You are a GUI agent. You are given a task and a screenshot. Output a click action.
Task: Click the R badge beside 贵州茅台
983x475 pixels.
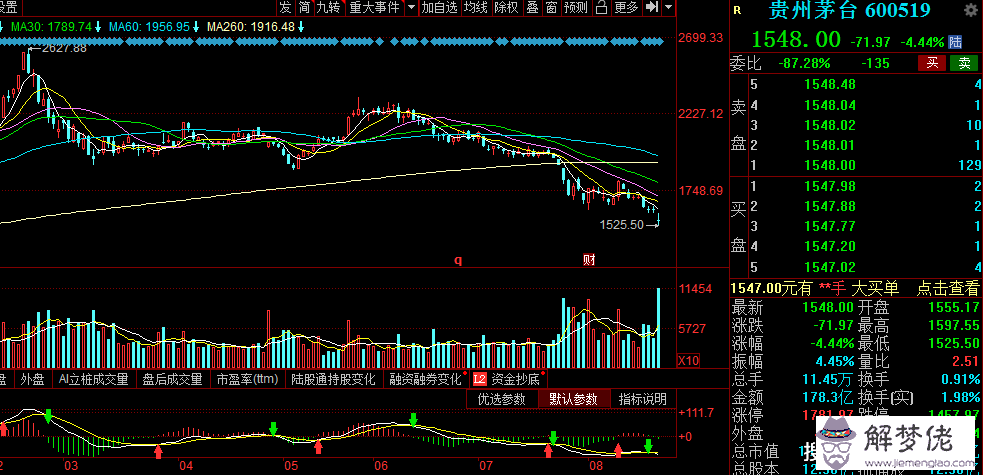click(737, 10)
